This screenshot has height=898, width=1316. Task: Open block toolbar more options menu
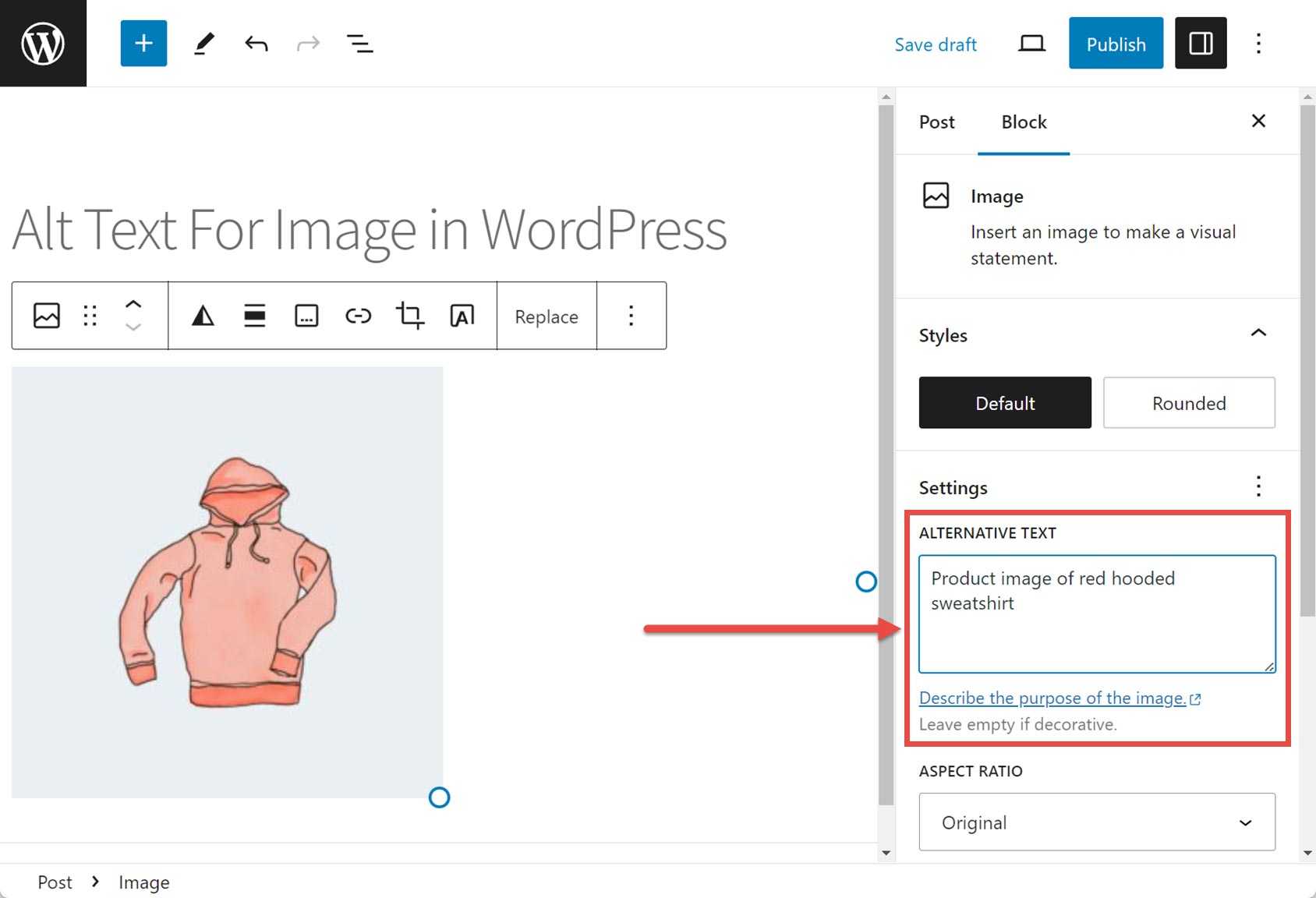631,316
